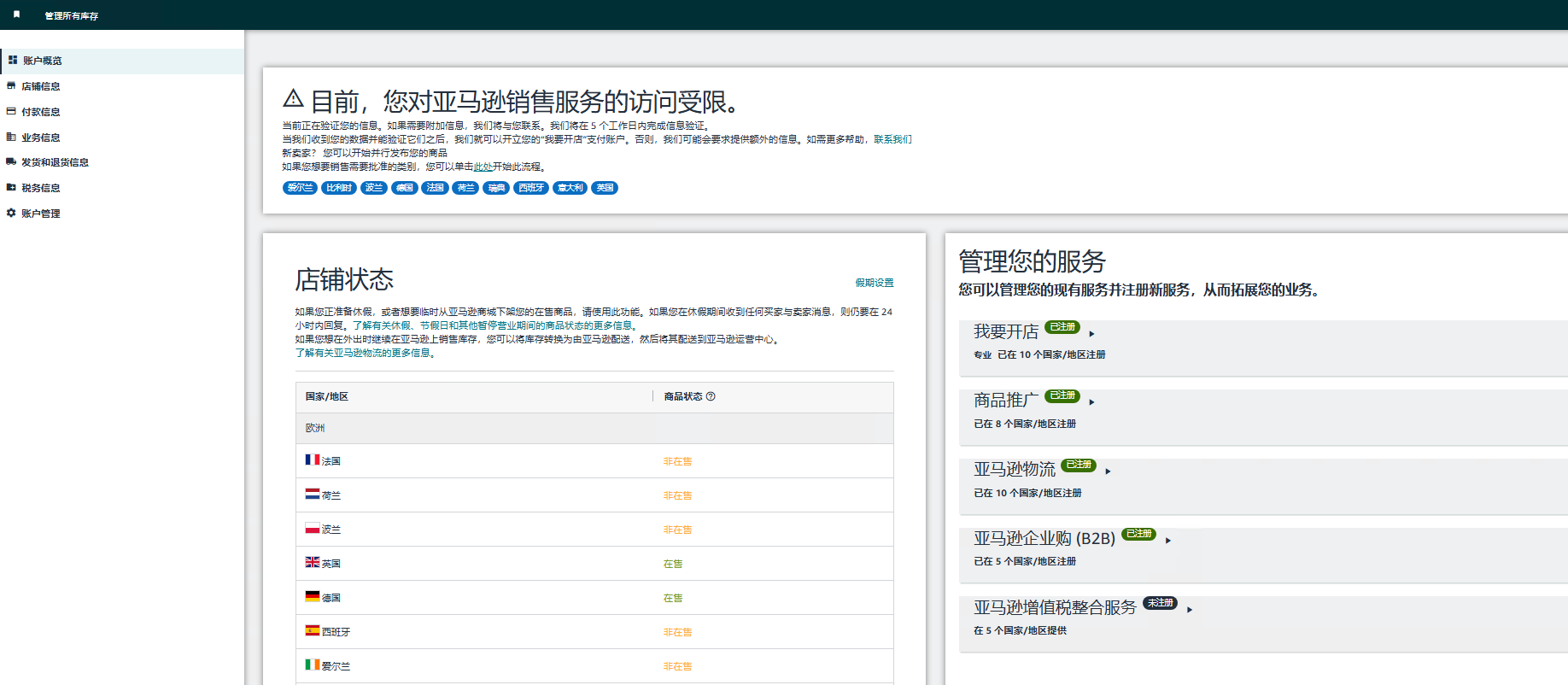
Task: Expand the 商品推广 service arrow
Action: tap(1091, 401)
